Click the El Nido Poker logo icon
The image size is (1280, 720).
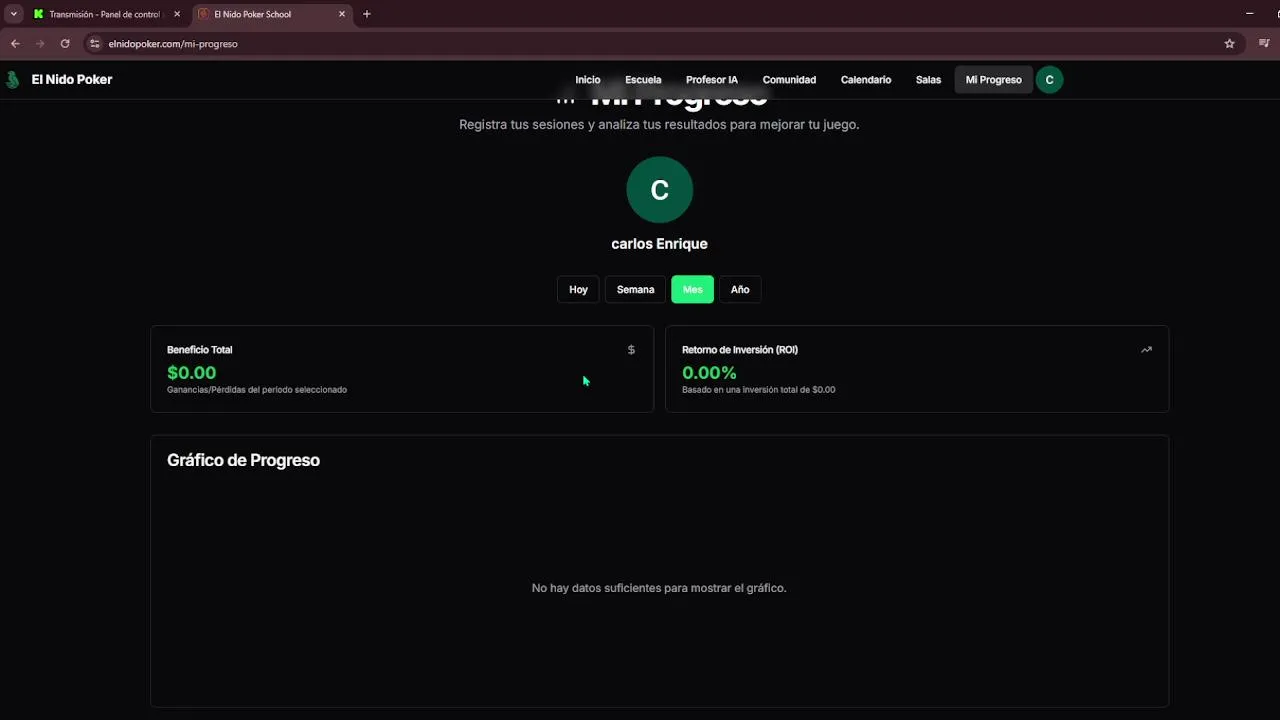tap(13, 80)
